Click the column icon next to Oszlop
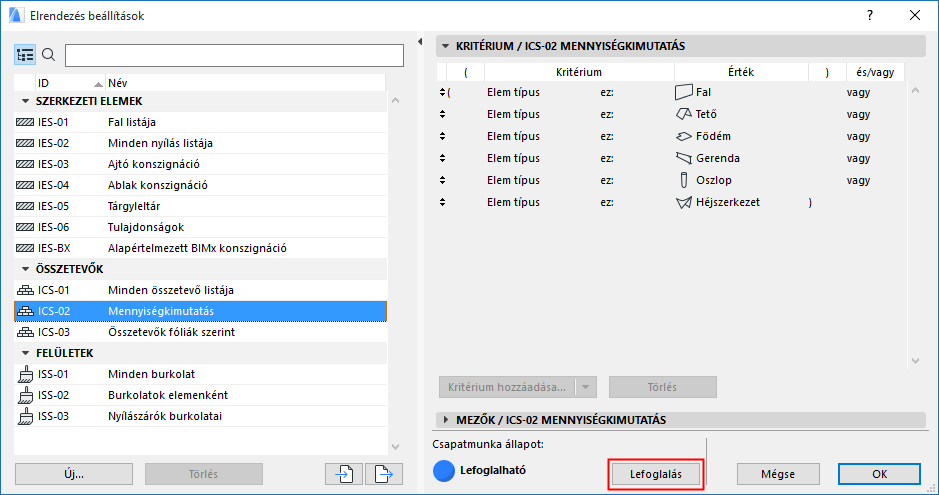Image resolution: width=939 pixels, height=495 pixels. point(683,180)
